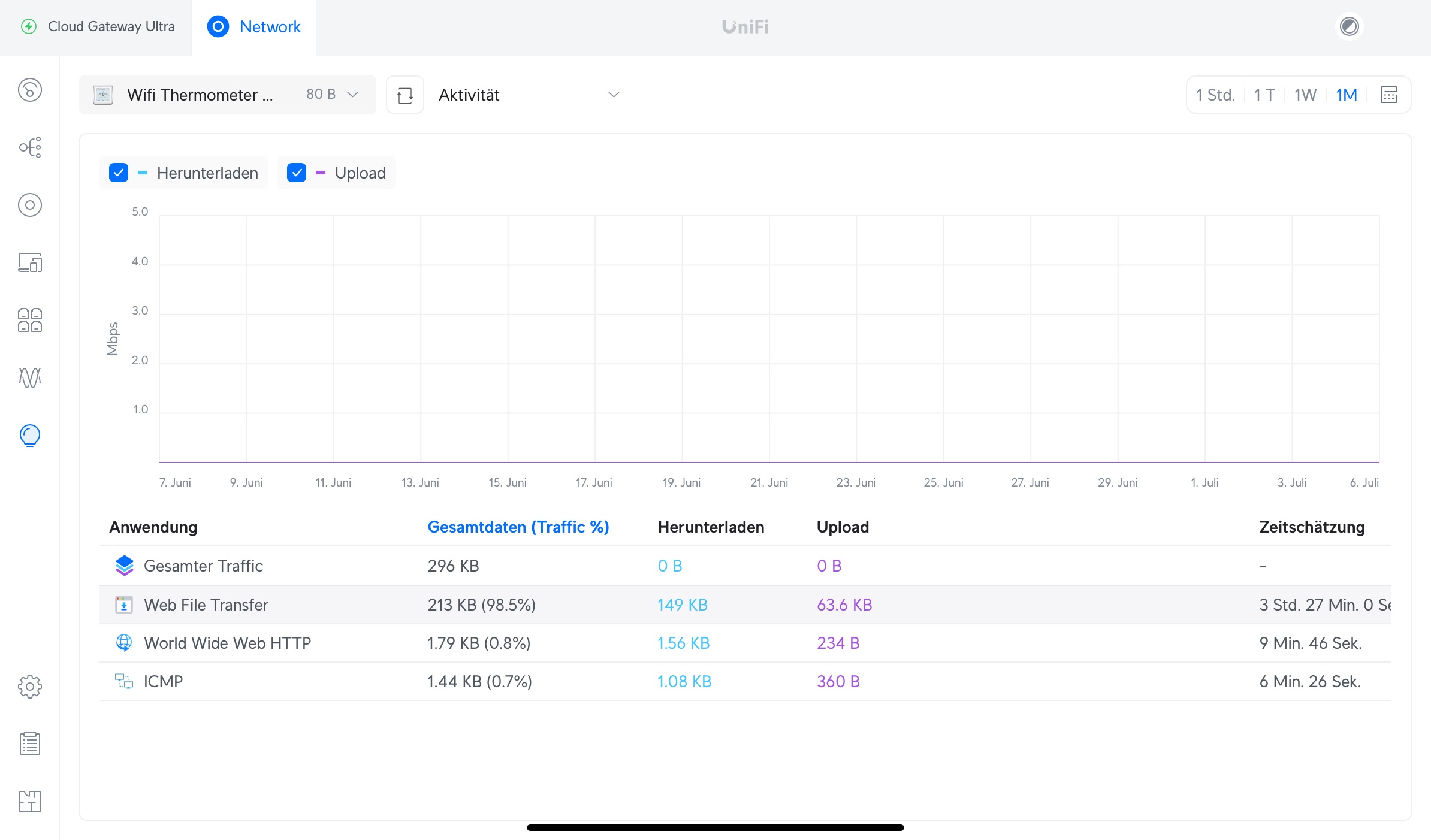Open the settings gear icon
The image size is (1431, 840).
coord(30,686)
